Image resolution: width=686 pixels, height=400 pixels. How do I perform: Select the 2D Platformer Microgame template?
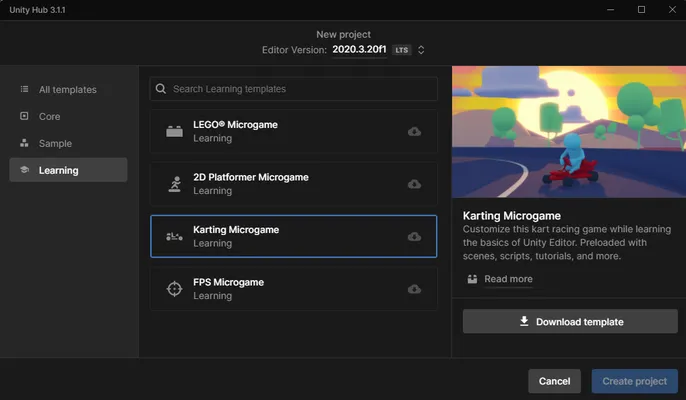pos(294,184)
